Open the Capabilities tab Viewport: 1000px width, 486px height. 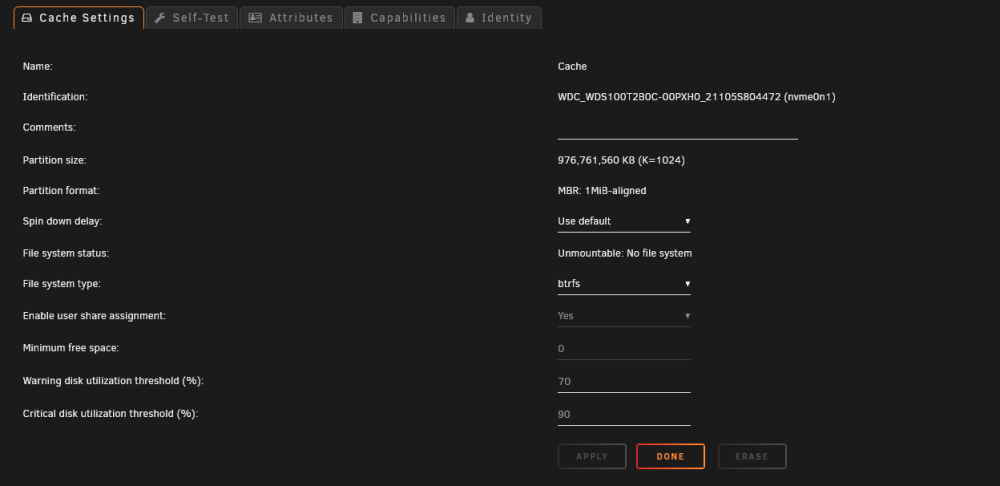pyautogui.click(x=400, y=18)
